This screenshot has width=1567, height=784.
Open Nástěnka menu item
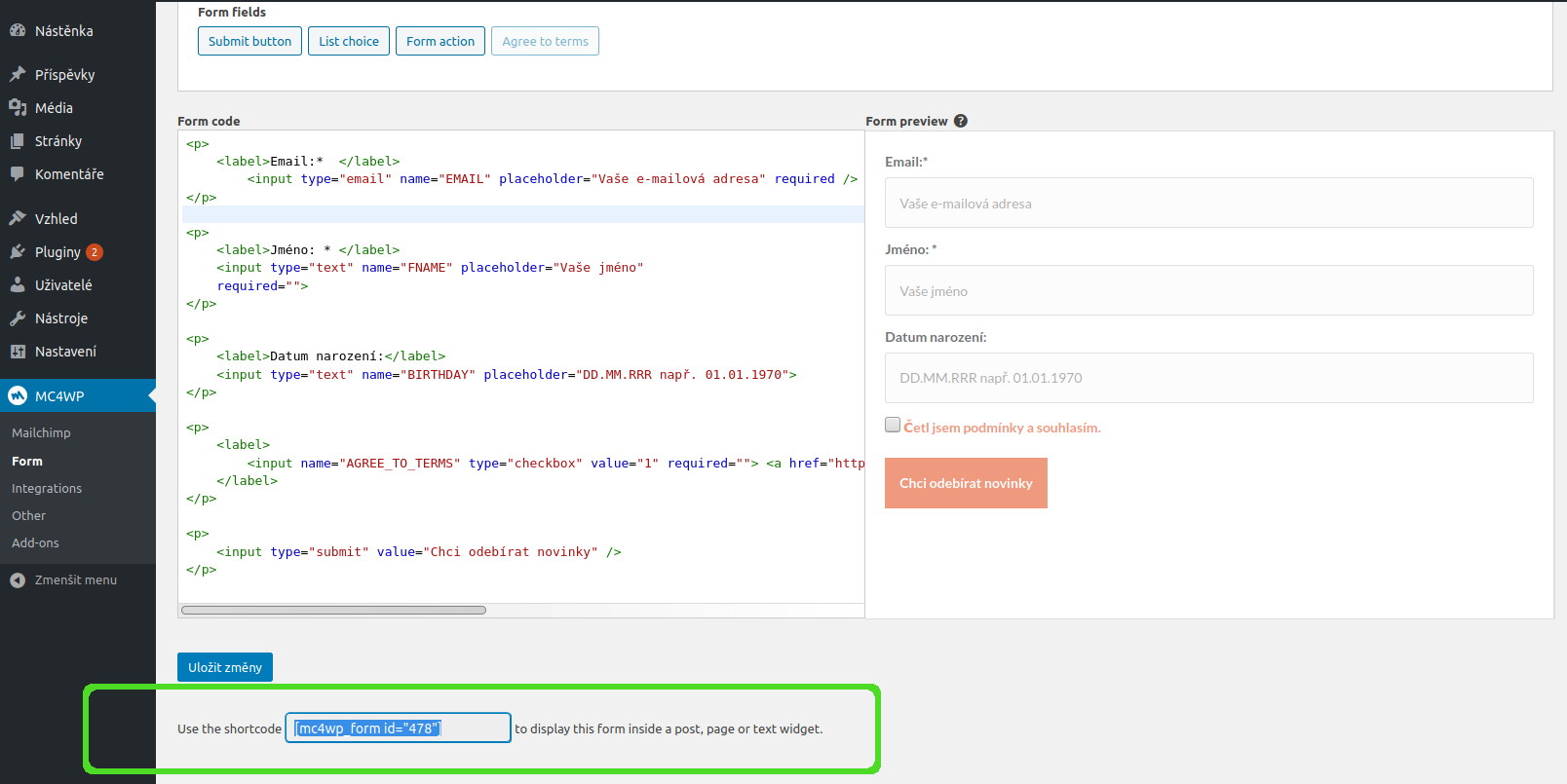pos(78,30)
